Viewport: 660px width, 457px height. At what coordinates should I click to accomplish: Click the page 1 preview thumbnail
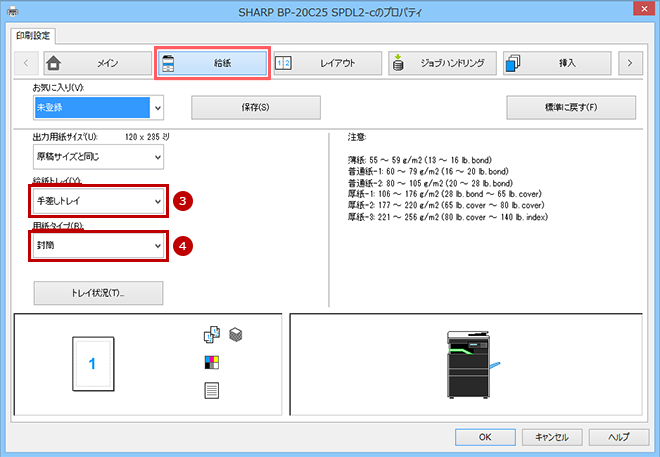(93, 364)
